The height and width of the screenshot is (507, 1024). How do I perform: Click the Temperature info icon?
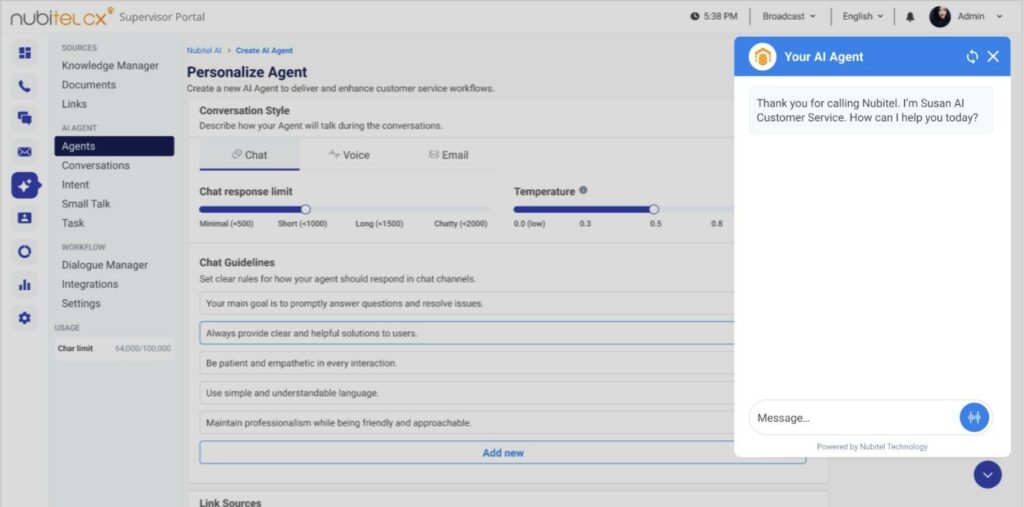pyautogui.click(x=583, y=190)
